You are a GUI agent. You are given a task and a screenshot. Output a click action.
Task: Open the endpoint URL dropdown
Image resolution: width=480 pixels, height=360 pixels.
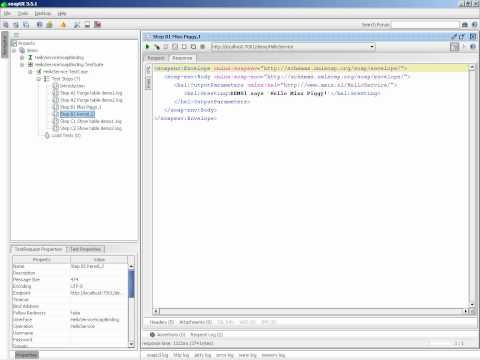[x=372, y=47]
